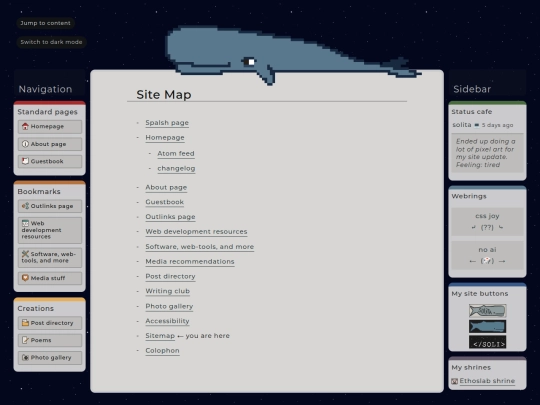Click css joy webring title
Image resolution: width=540 pixels, height=405 pixels.
tap(487, 216)
